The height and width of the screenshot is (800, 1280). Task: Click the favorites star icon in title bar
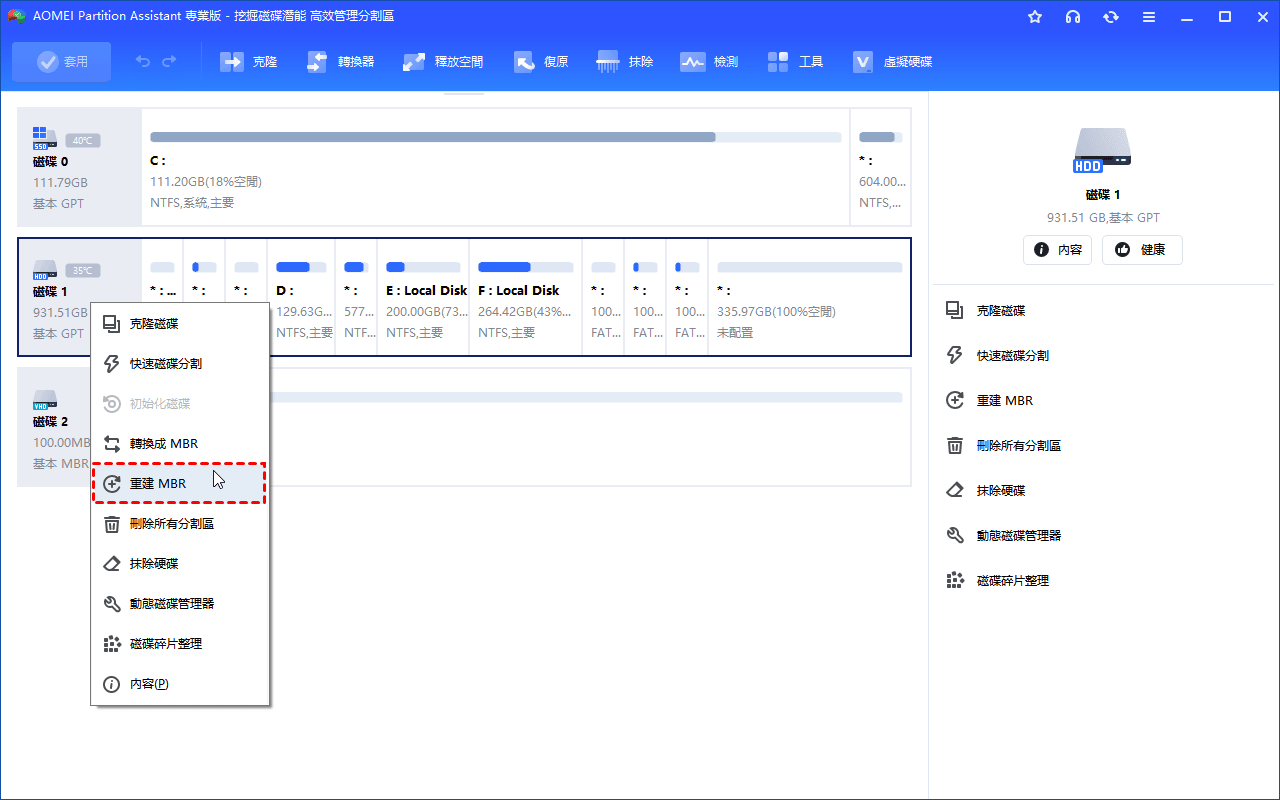[1035, 17]
